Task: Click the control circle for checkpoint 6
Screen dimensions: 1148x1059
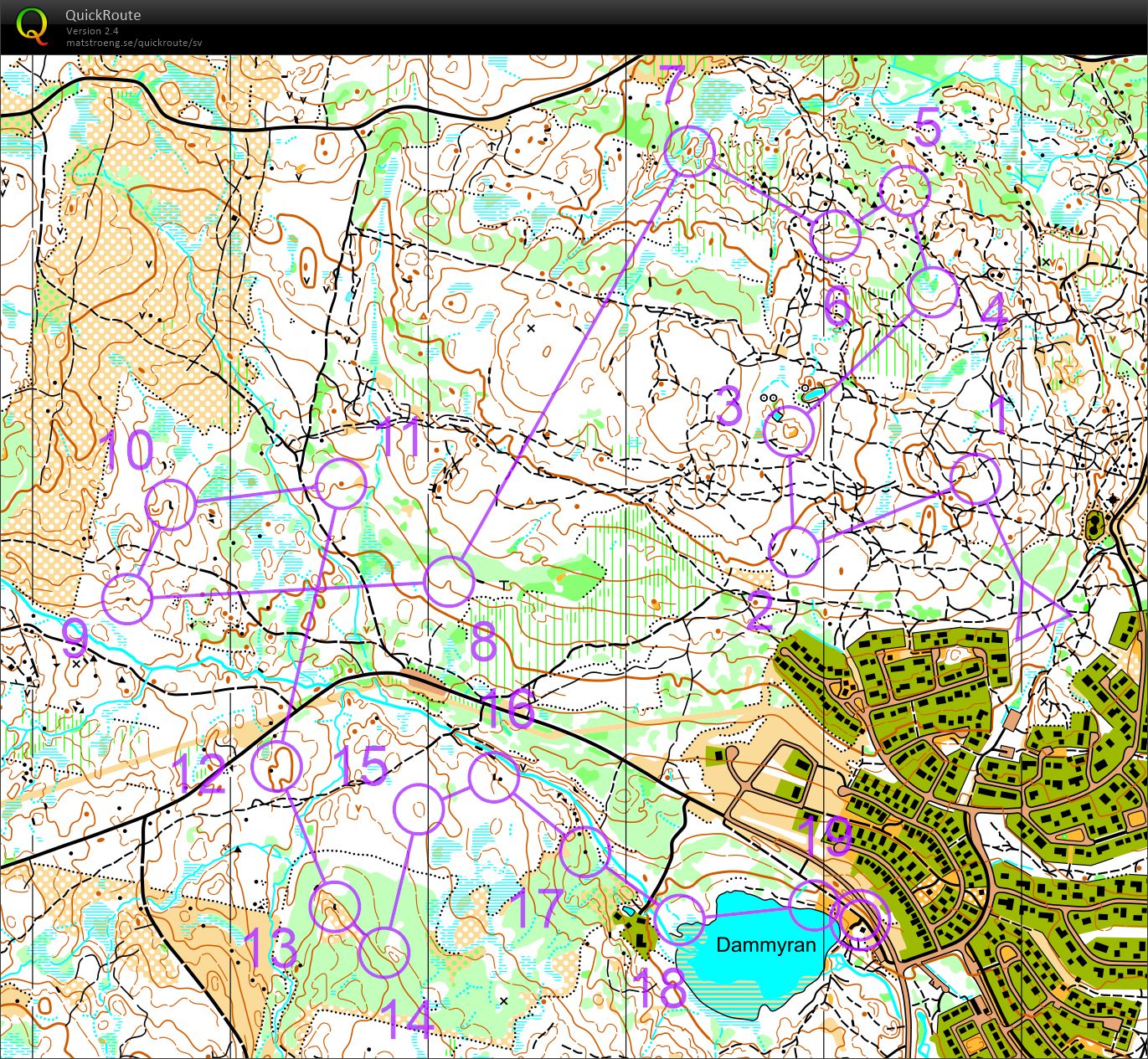Action: click(x=836, y=235)
